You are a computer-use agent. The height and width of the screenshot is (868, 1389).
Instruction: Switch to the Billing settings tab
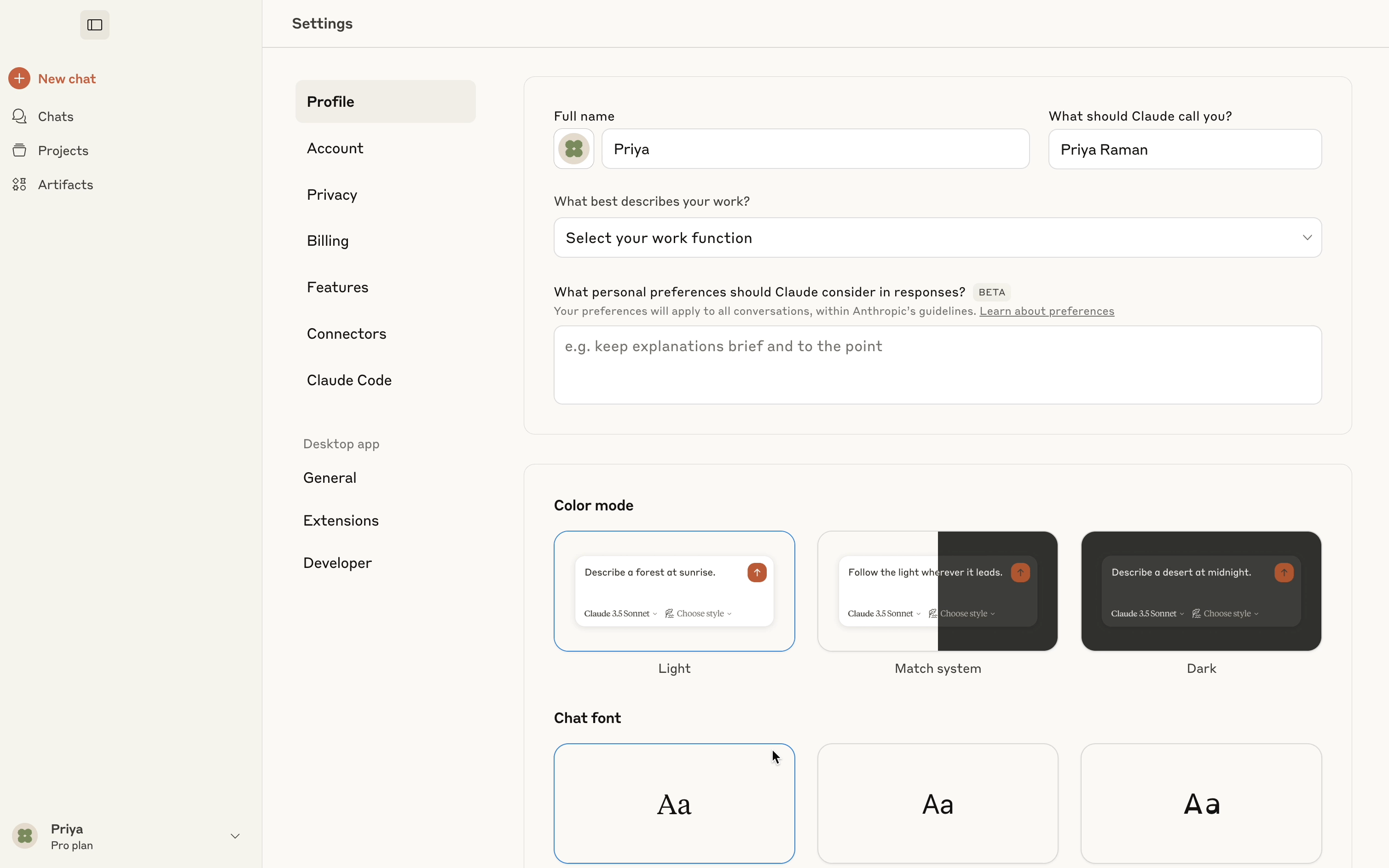click(328, 241)
